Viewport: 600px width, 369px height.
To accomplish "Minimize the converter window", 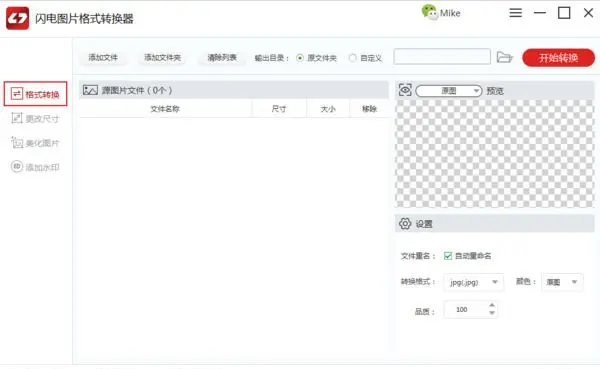I will coord(540,13).
